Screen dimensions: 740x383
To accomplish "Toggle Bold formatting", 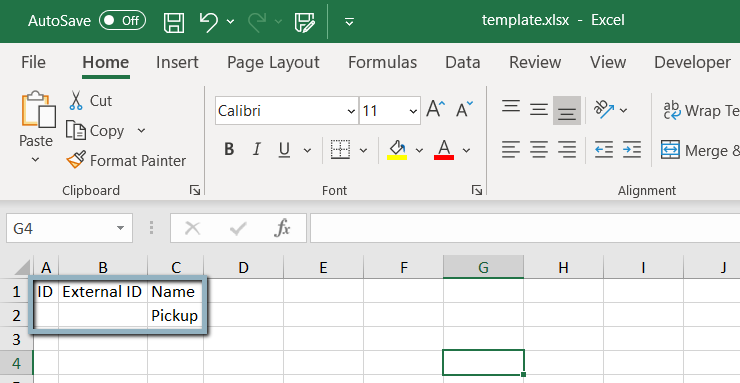I will click(229, 150).
